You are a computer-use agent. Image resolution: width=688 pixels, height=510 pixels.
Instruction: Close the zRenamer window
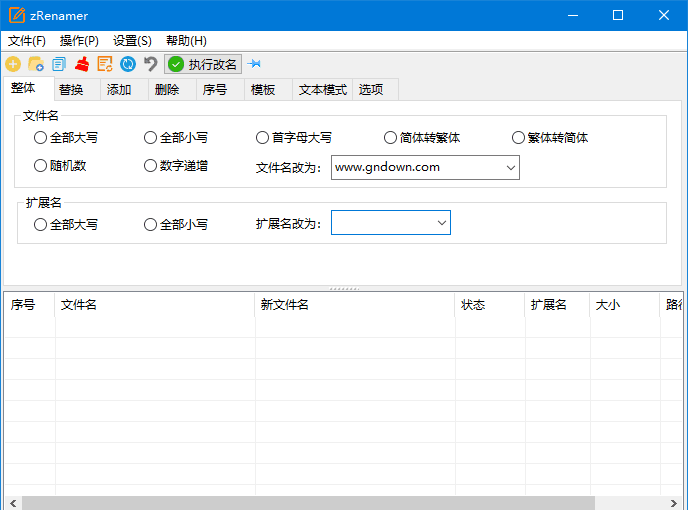tap(664, 15)
